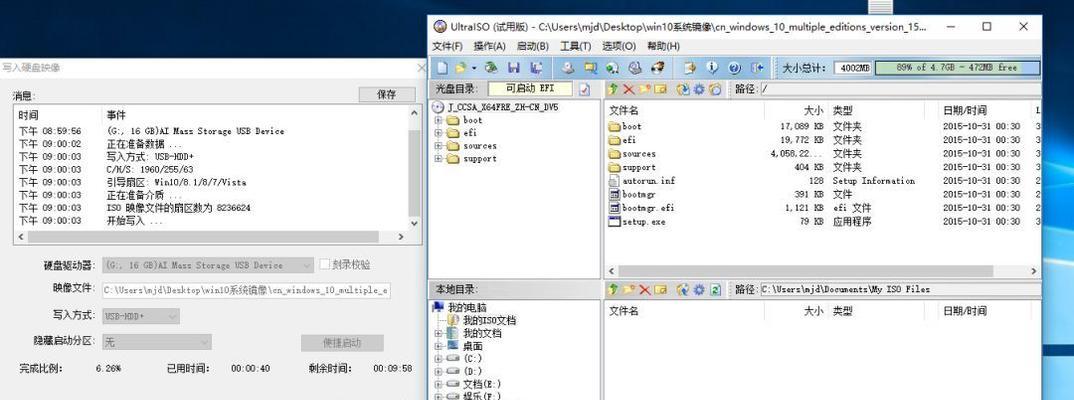This screenshot has height=400, width=1074.
Task: Open the 选项(O) menu
Action: pos(619,46)
